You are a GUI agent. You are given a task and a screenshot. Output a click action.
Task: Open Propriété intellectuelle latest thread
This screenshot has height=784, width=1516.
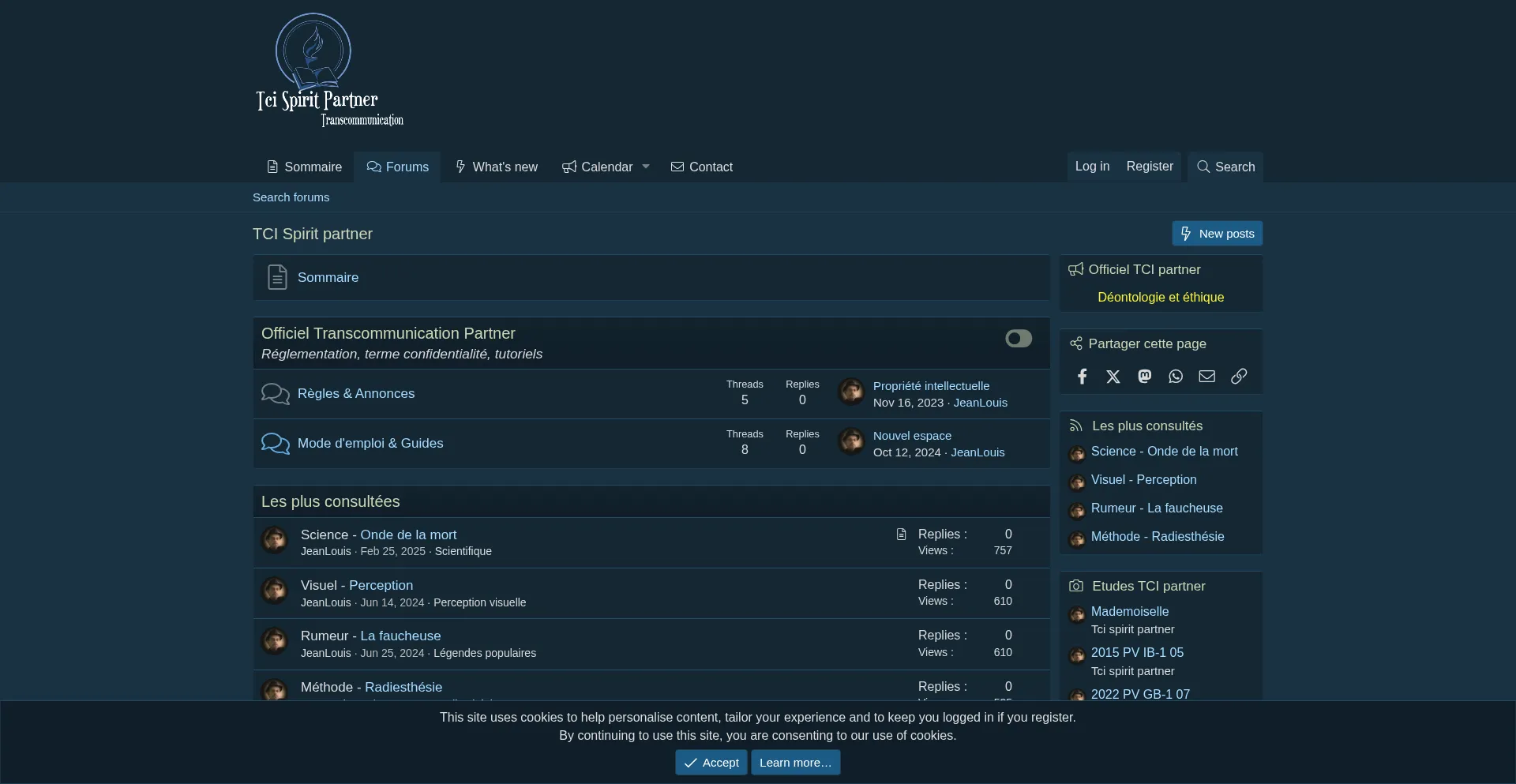tap(931, 386)
